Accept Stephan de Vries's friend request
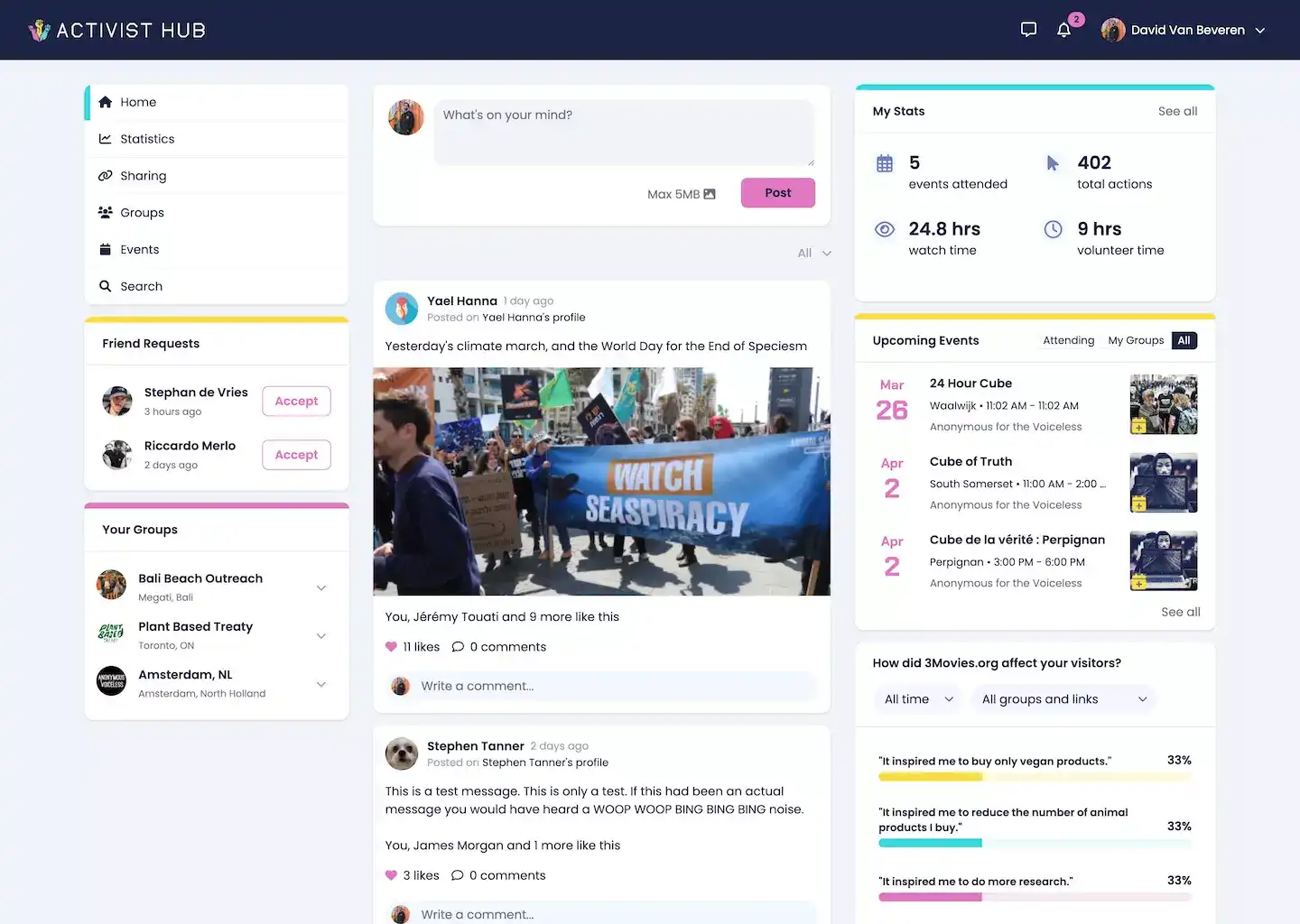The height and width of the screenshot is (924, 1300). coord(296,401)
